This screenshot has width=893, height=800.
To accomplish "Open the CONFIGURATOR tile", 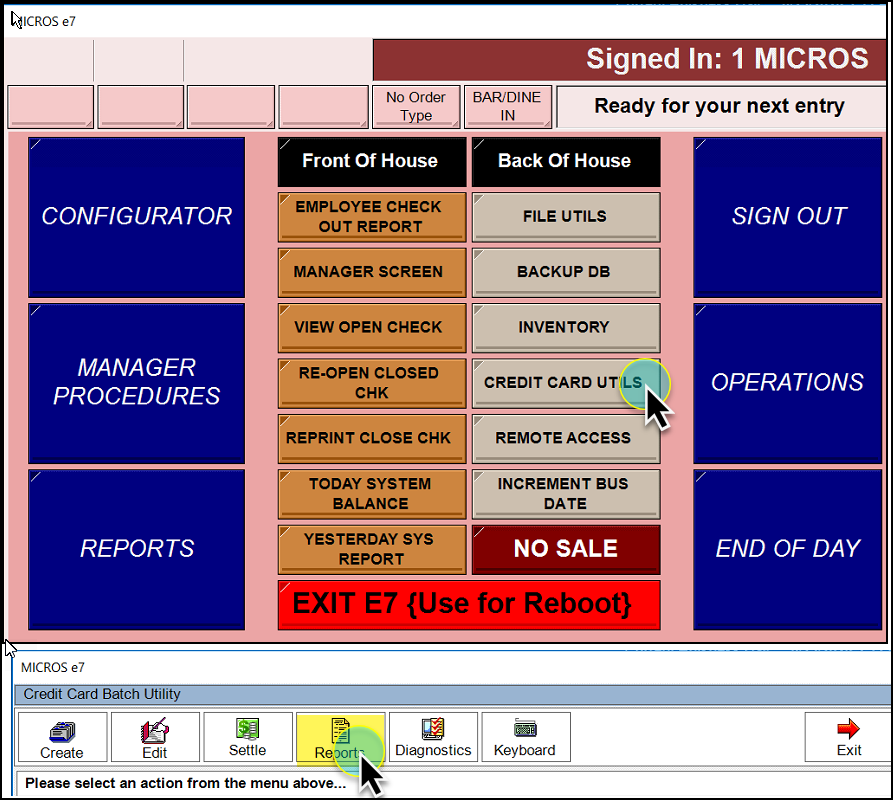I will [137, 216].
